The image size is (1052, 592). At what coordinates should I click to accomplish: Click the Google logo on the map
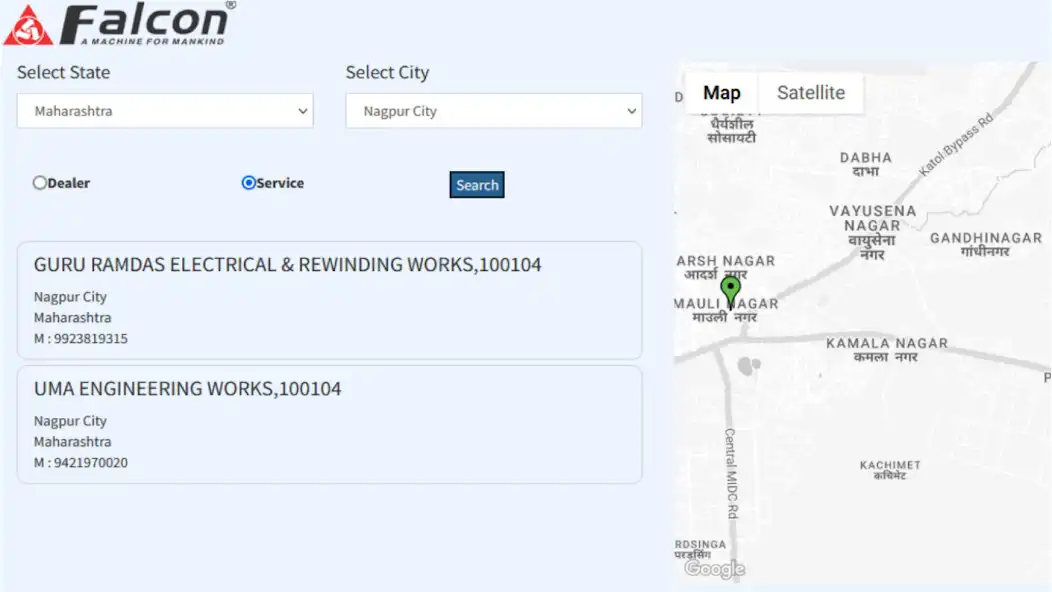[x=714, y=569]
